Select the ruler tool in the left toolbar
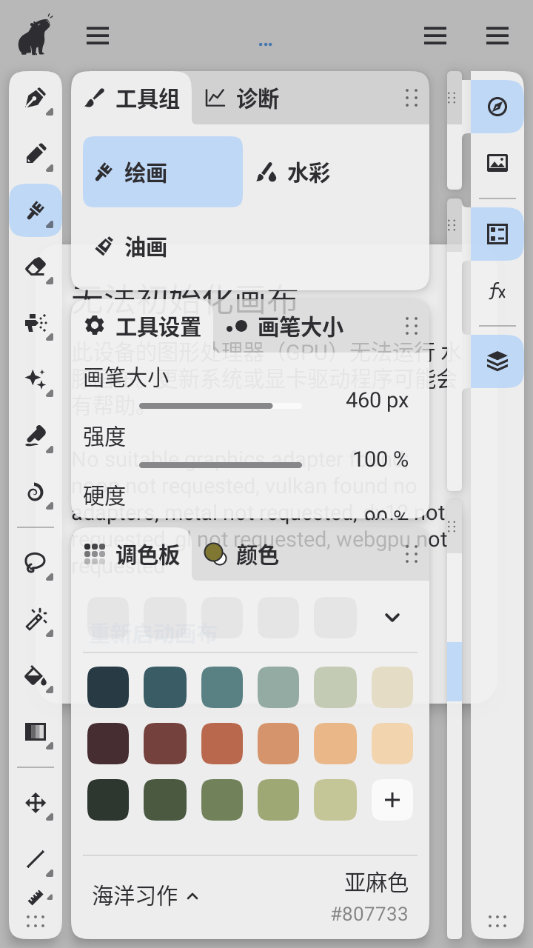This screenshot has height=948, width=533. pyautogui.click(x=36, y=898)
